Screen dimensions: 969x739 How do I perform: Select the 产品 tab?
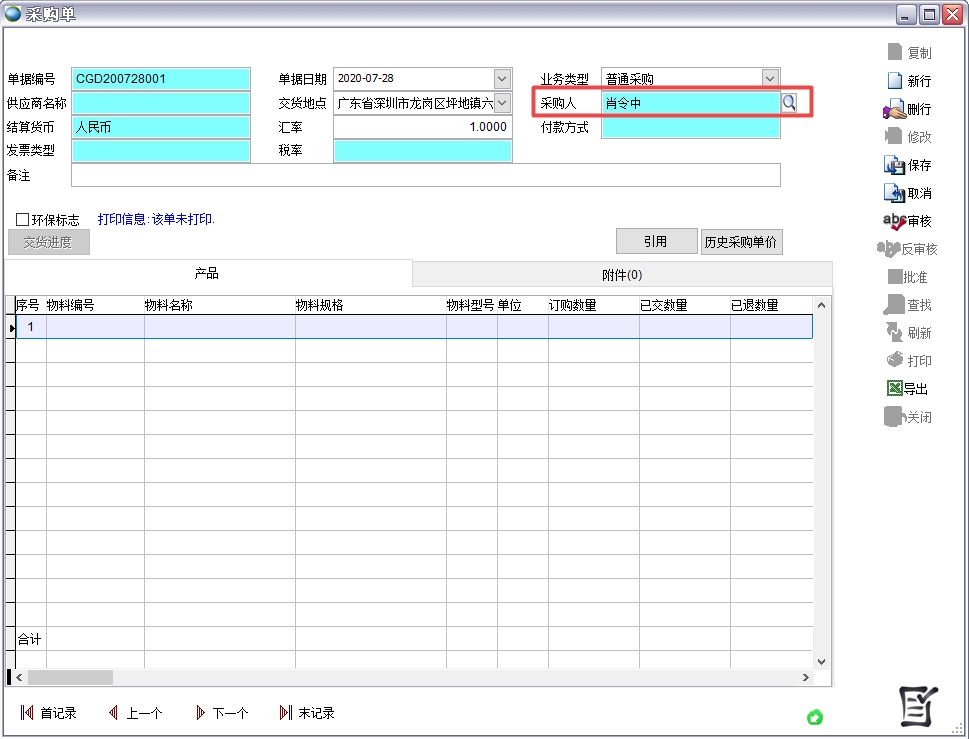207,274
